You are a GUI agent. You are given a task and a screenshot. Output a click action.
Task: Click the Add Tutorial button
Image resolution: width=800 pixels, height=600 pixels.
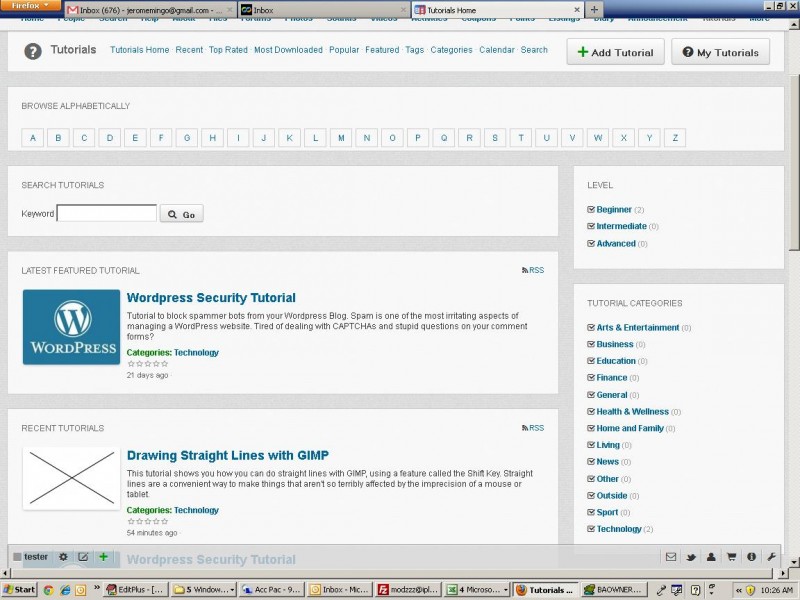click(x=615, y=52)
